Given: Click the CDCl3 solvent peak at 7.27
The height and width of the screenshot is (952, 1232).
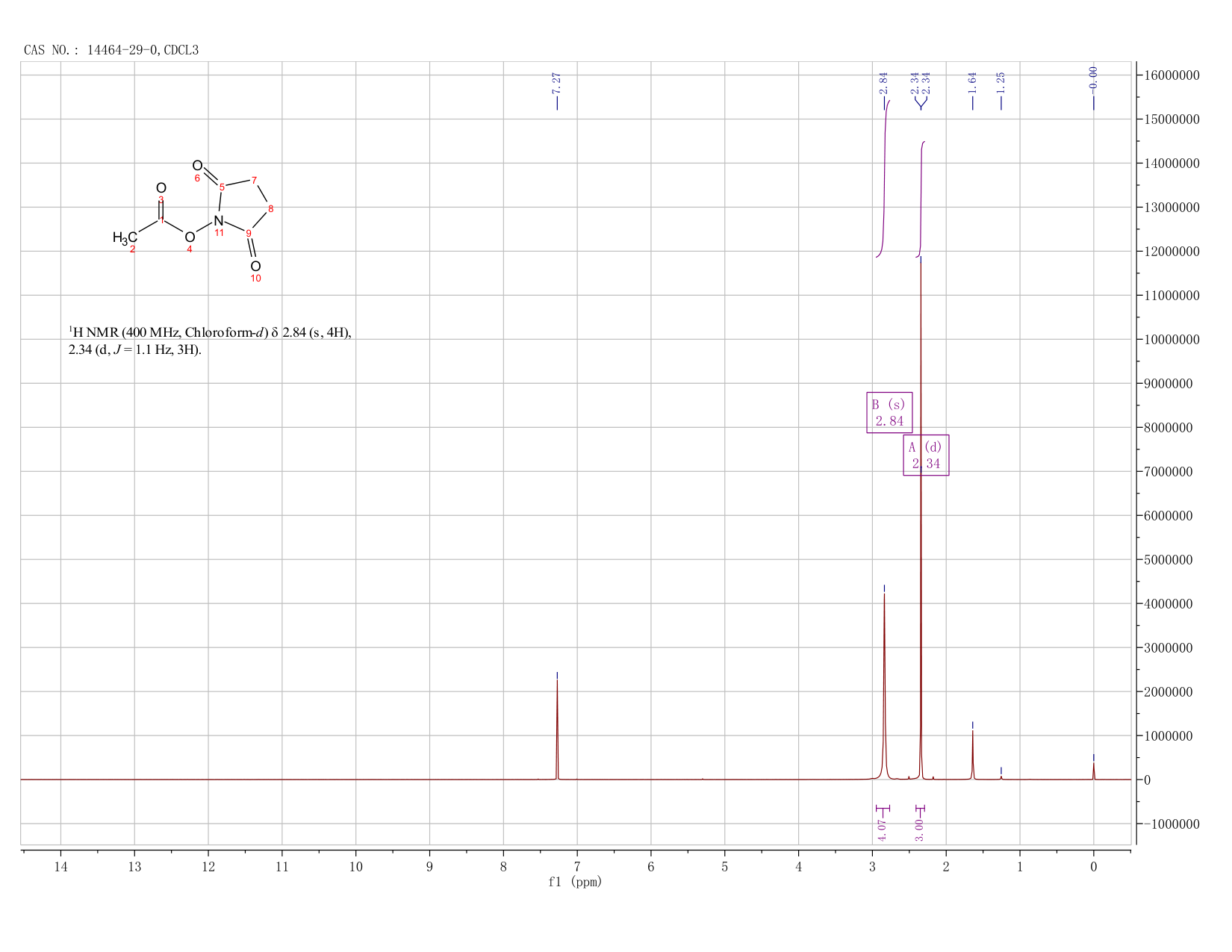Looking at the screenshot, I should [557, 728].
